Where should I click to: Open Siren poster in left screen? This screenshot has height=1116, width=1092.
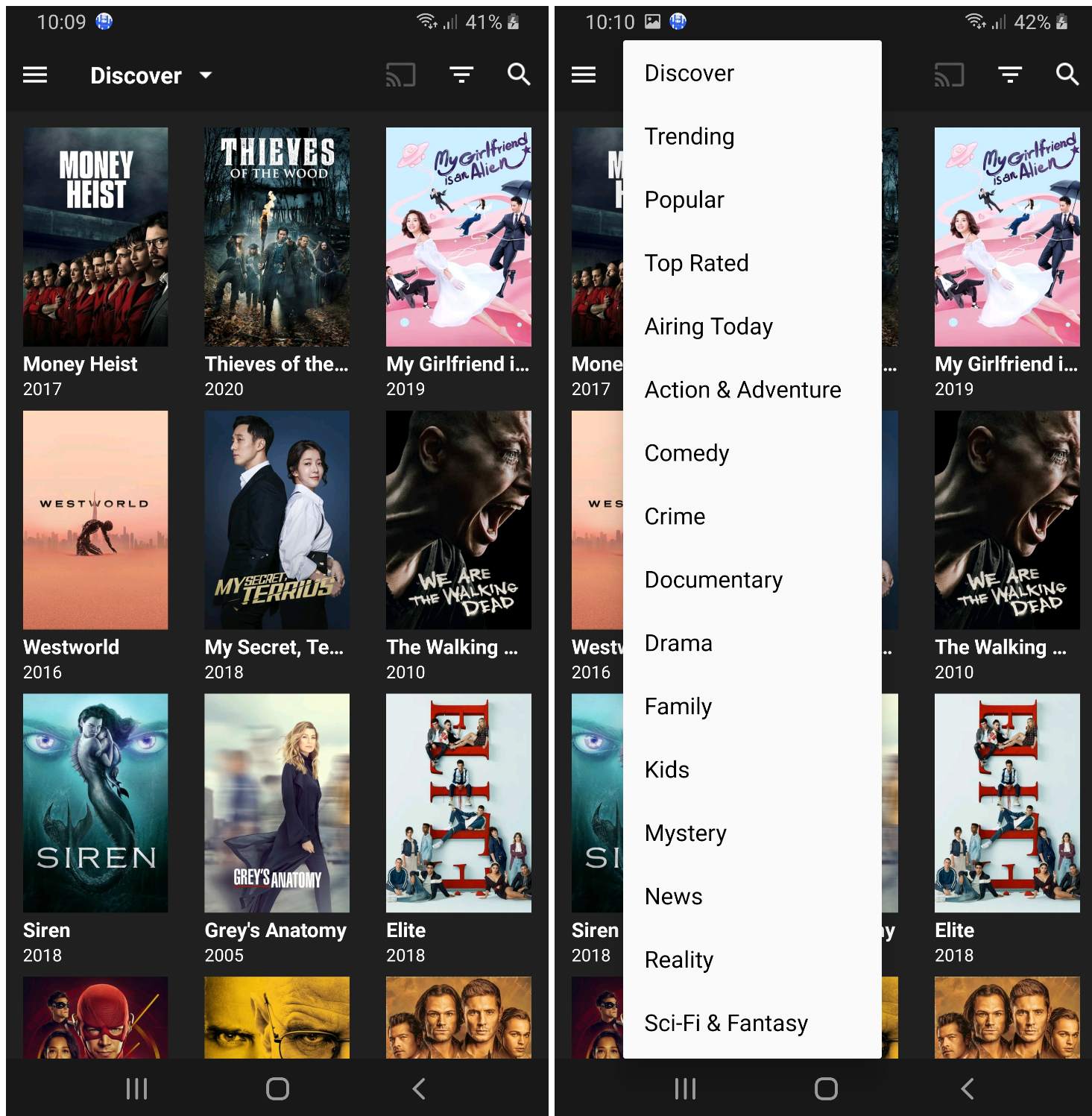click(x=95, y=803)
